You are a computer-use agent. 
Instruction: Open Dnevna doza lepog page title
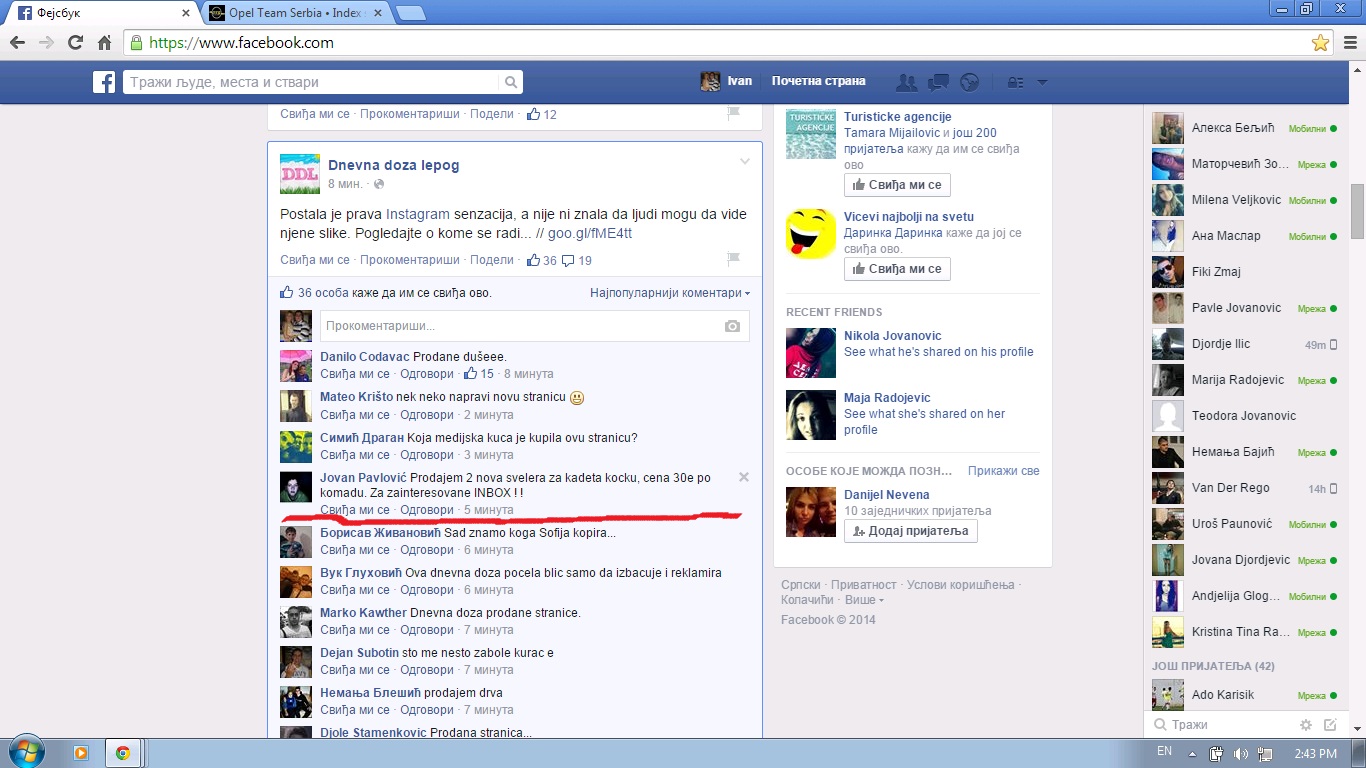click(393, 165)
